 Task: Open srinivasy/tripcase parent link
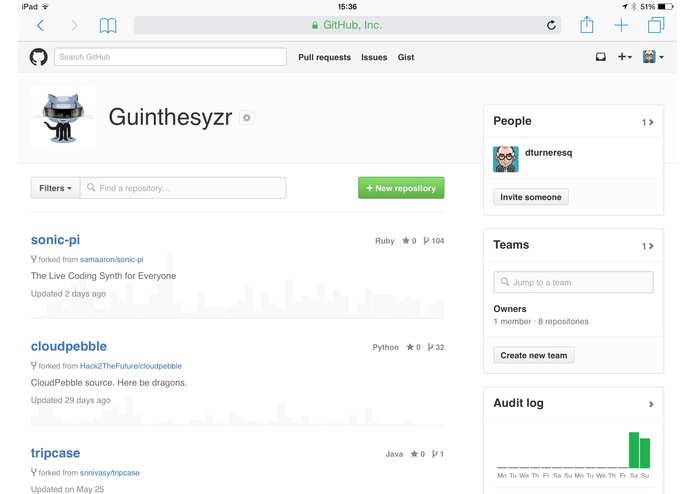click(x=109, y=473)
